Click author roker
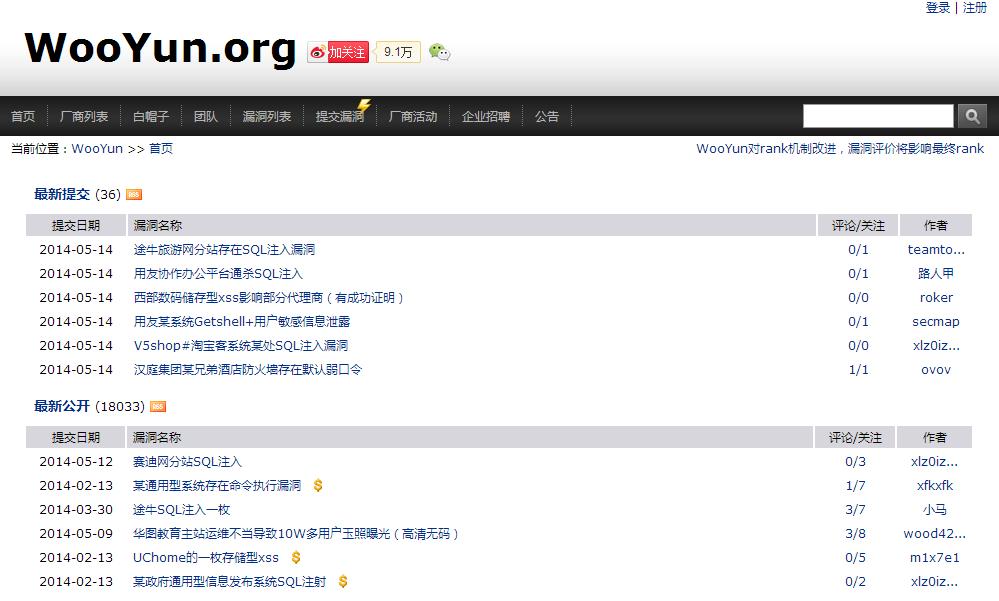 point(936,298)
